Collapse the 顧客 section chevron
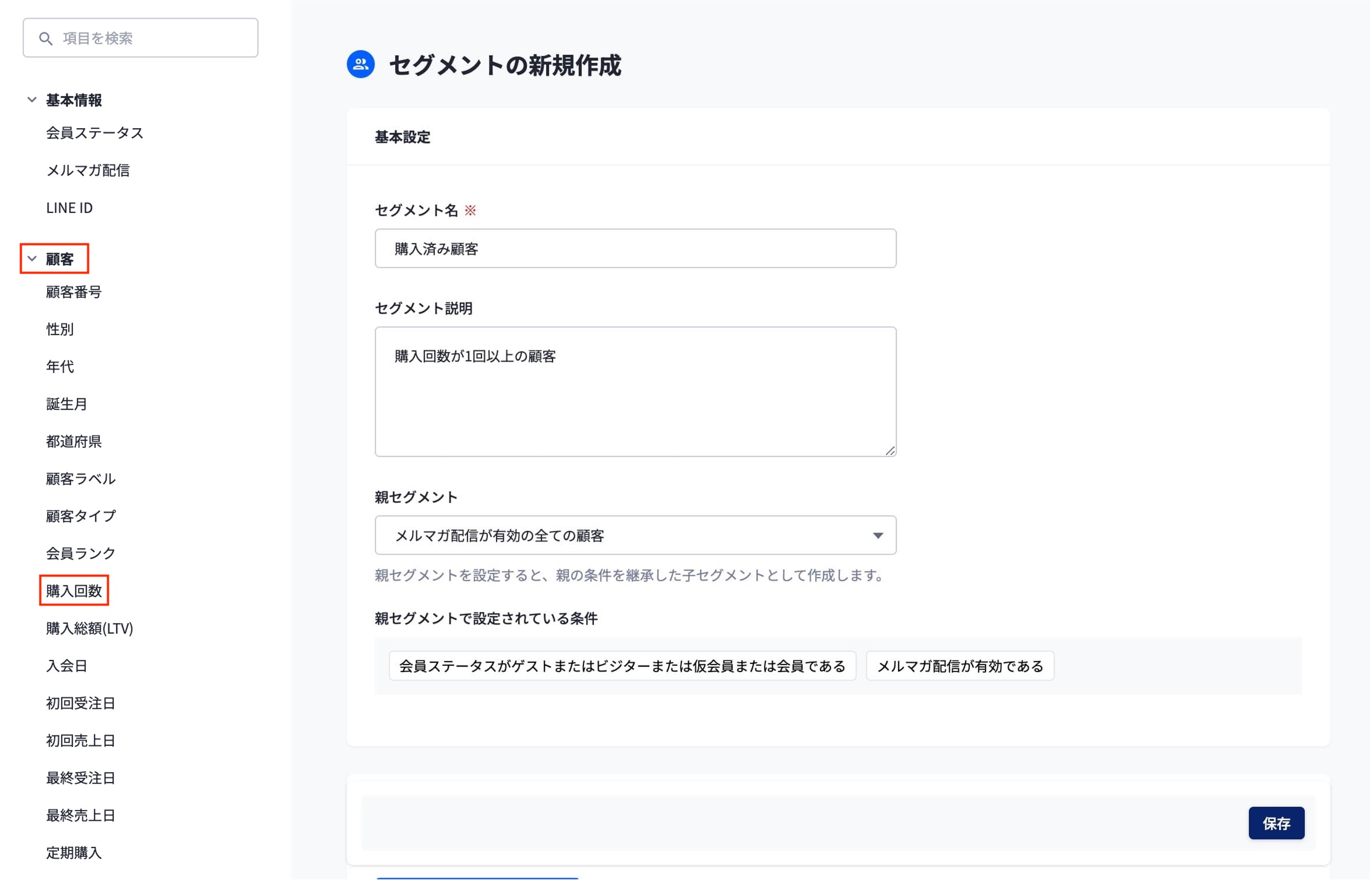 tap(32, 259)
